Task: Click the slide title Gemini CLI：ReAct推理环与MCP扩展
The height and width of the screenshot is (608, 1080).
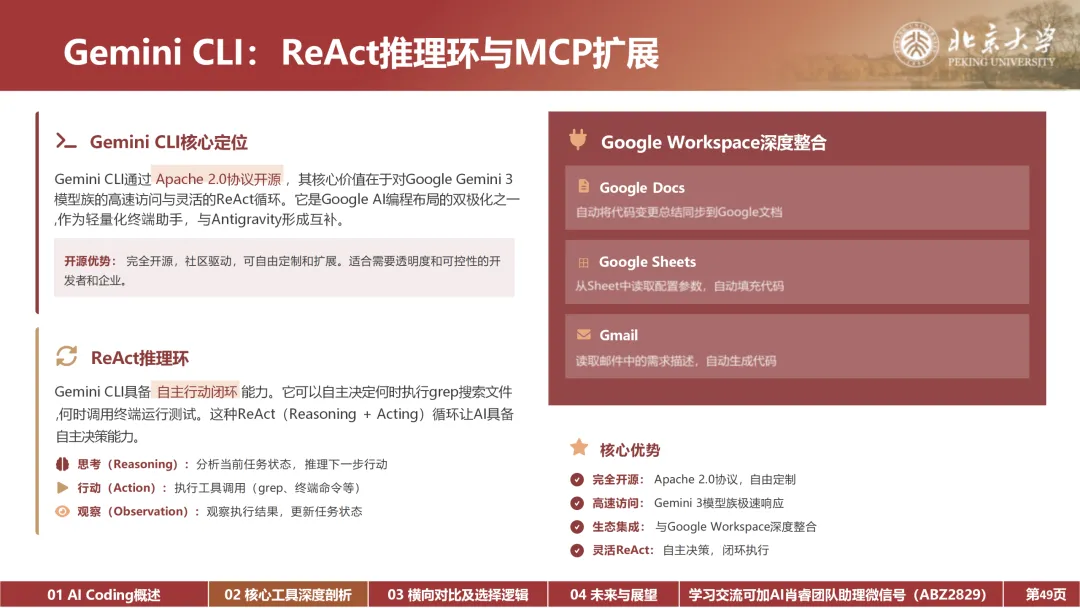Action: [x=361, y=52]
